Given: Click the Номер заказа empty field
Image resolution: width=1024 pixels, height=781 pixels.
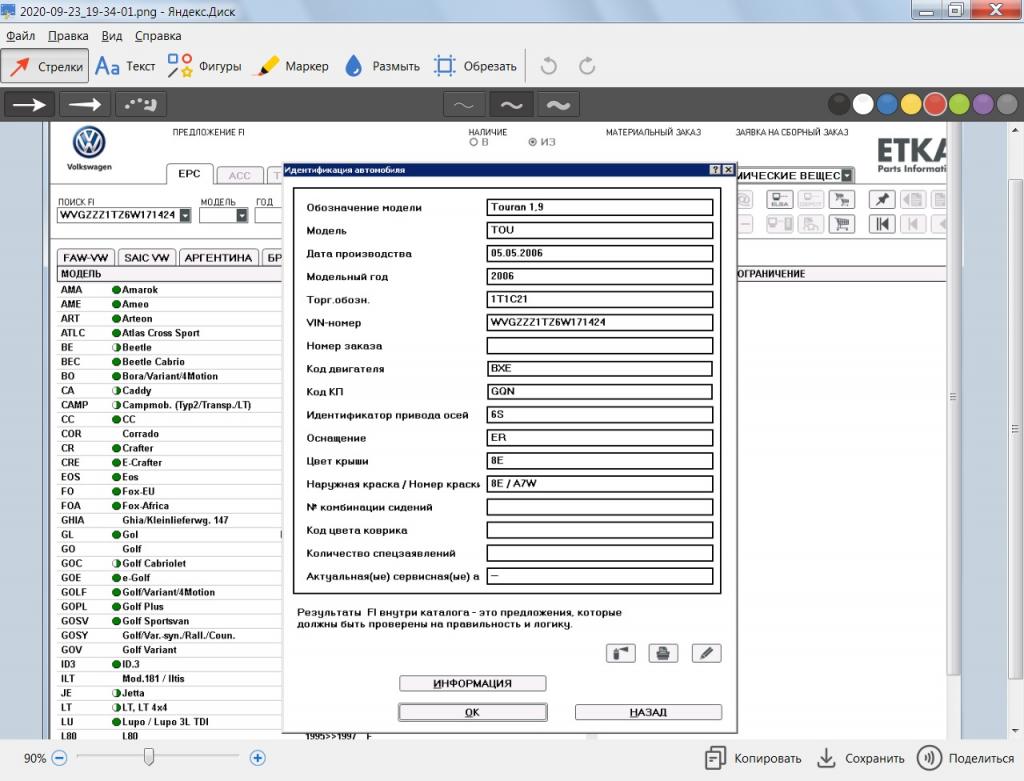Looking at the screenshot, I should coord(600,345).
